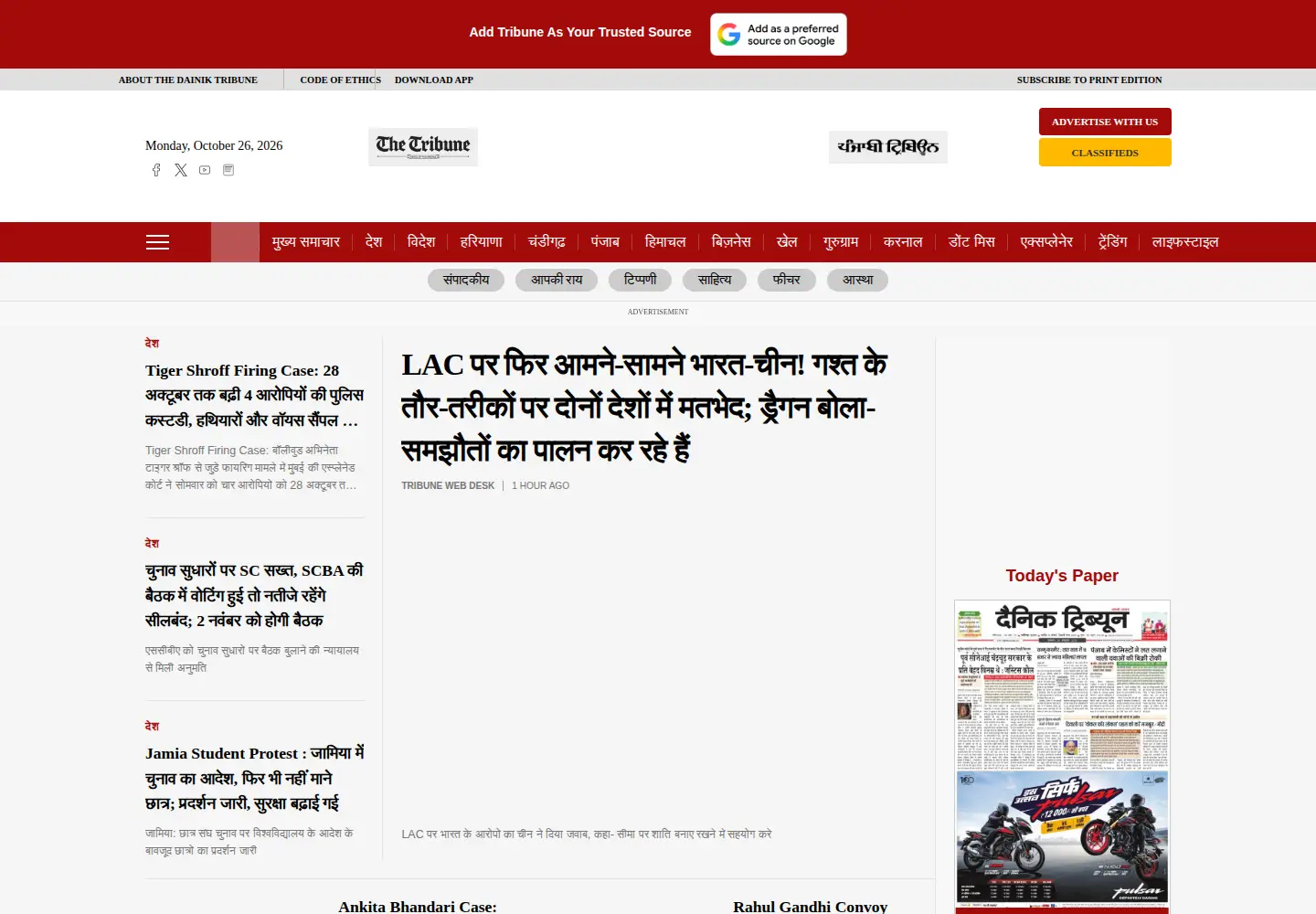
Task: Open the करनाल section
Action: click(x=903, y=242)
